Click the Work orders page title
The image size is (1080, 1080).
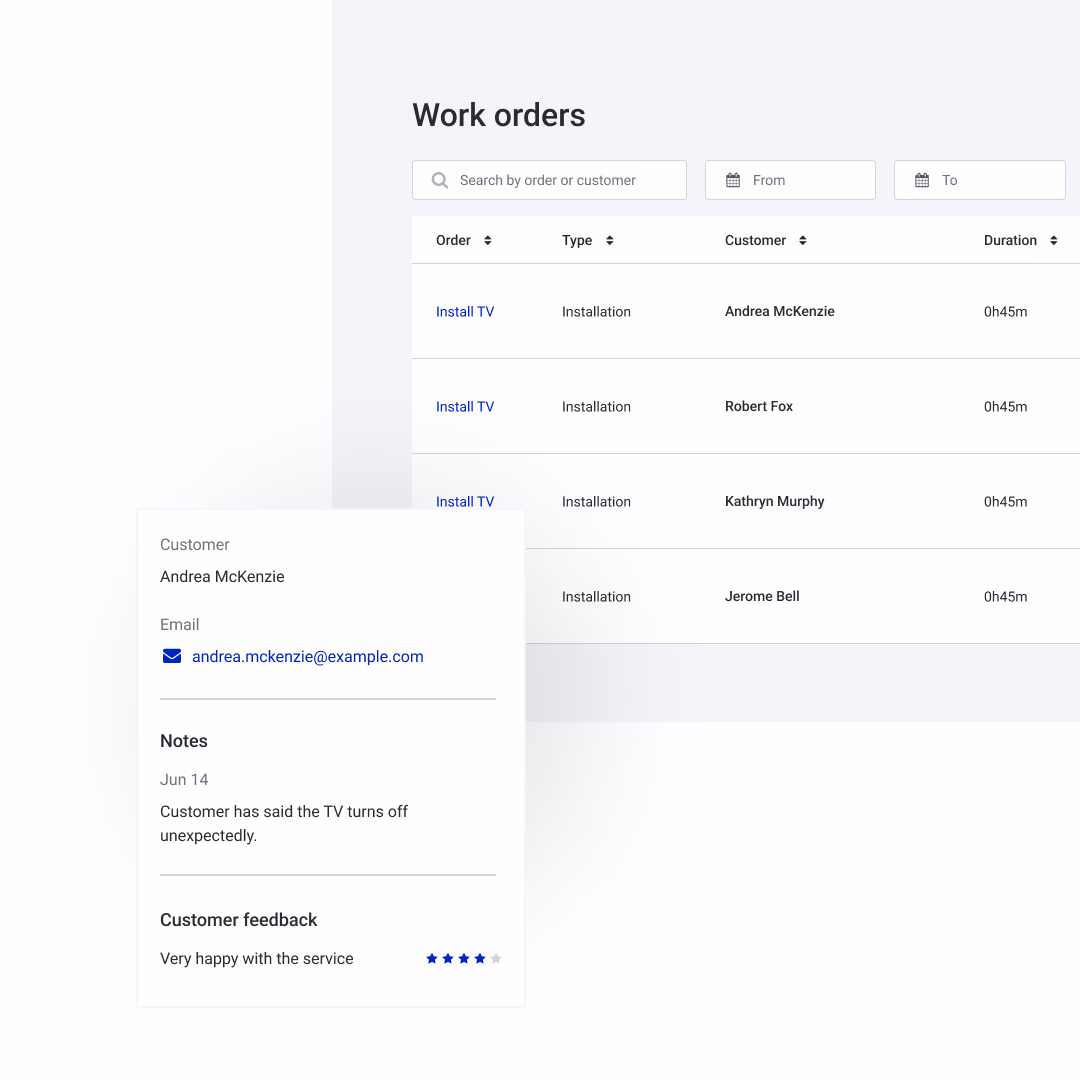498,115
